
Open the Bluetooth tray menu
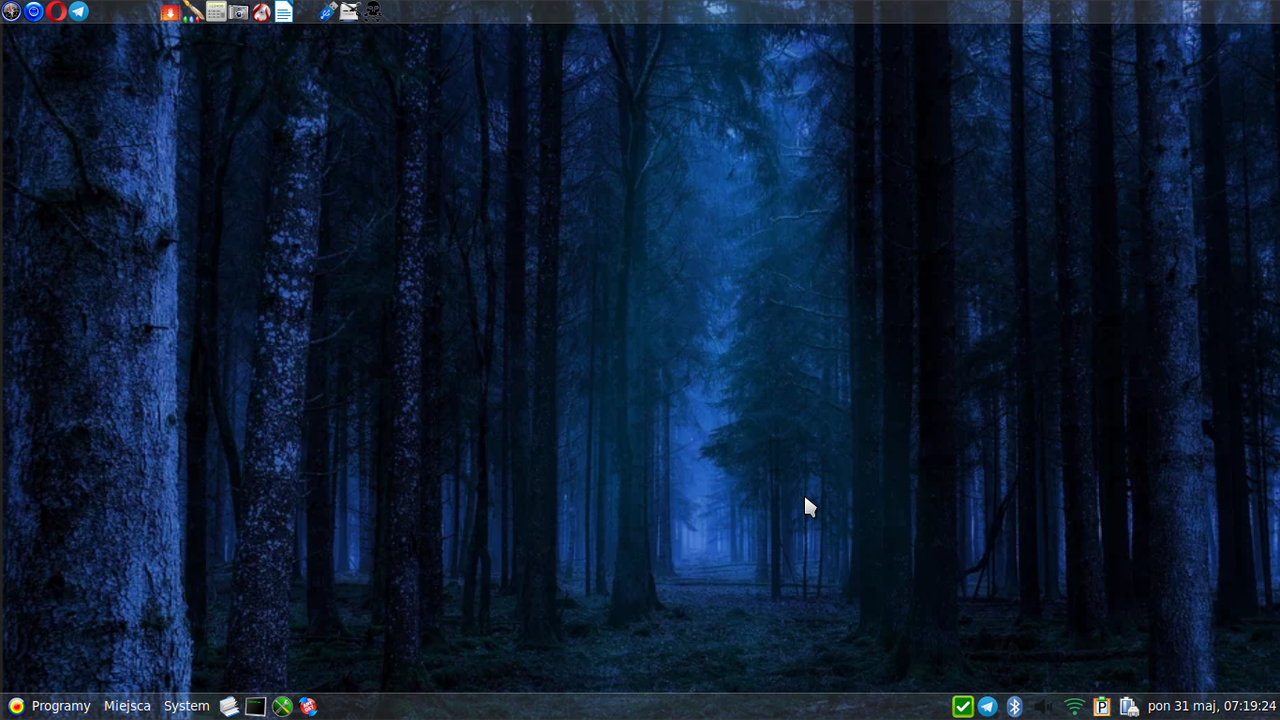(x=1014, y=706)
